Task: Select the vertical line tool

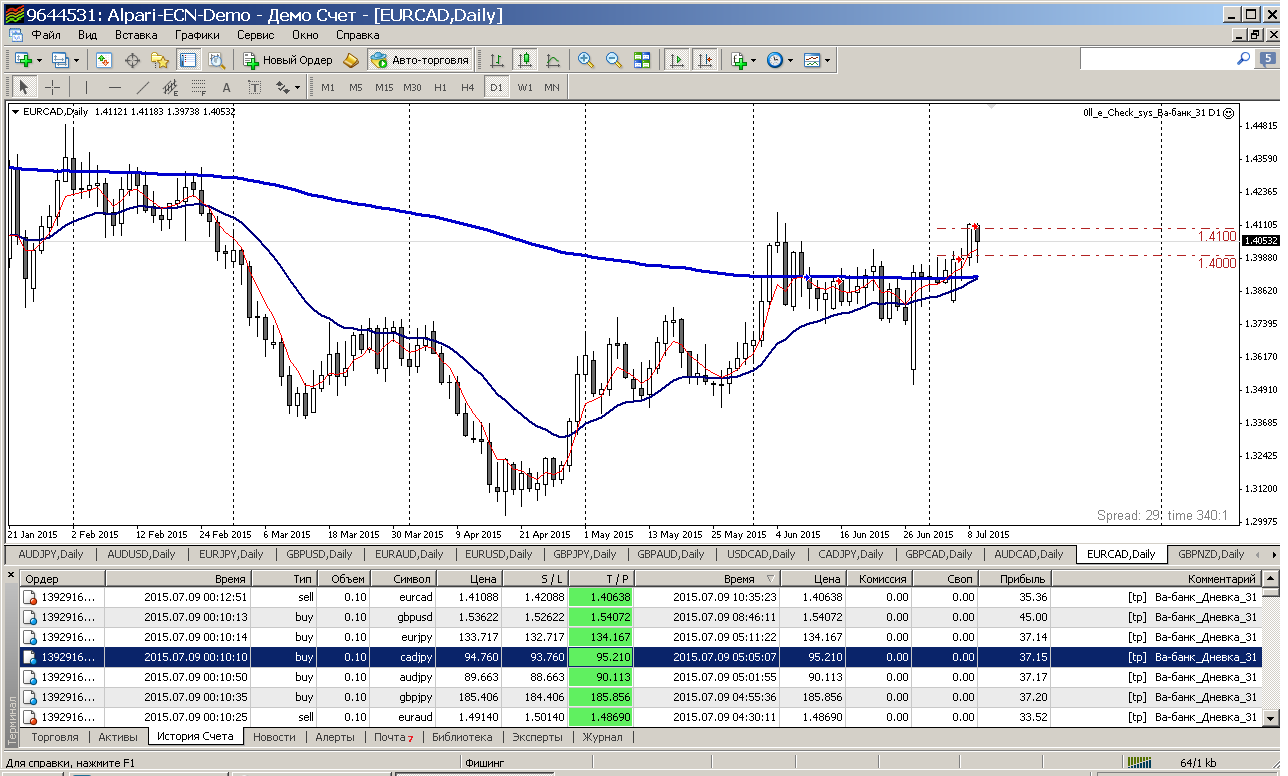Action: tap(86, 87)
